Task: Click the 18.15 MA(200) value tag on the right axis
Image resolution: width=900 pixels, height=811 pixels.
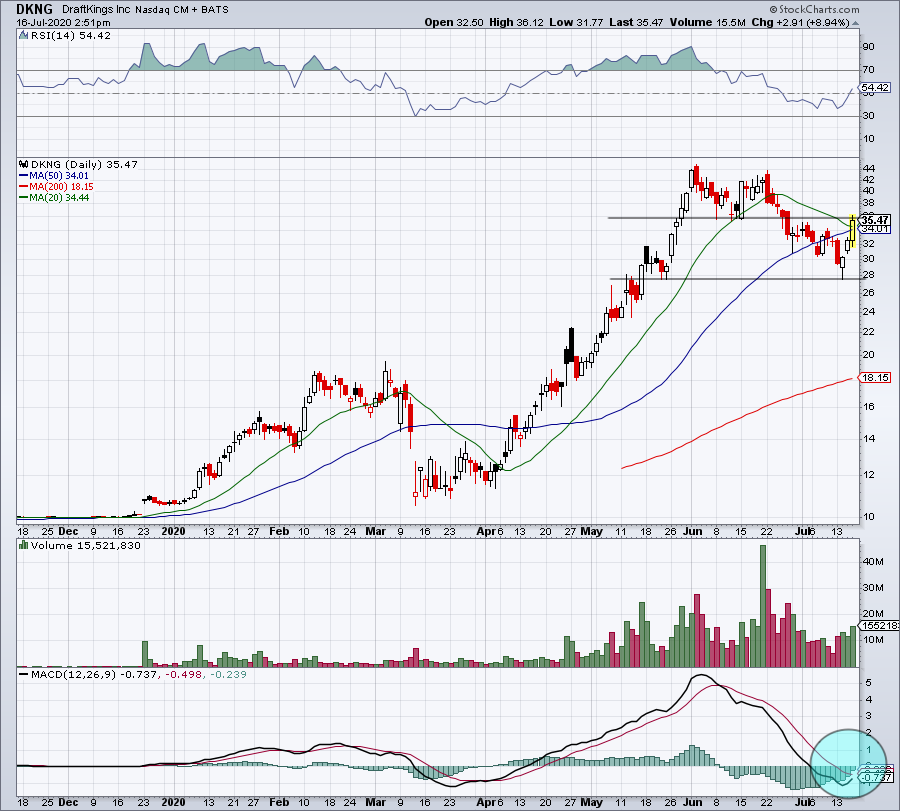Action: point(875,378)
